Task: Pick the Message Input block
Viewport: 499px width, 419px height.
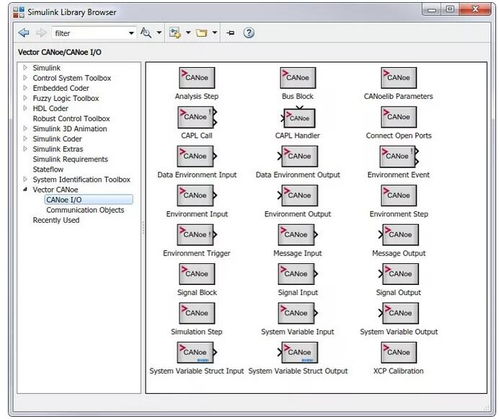Action: (x=298, y=235)
